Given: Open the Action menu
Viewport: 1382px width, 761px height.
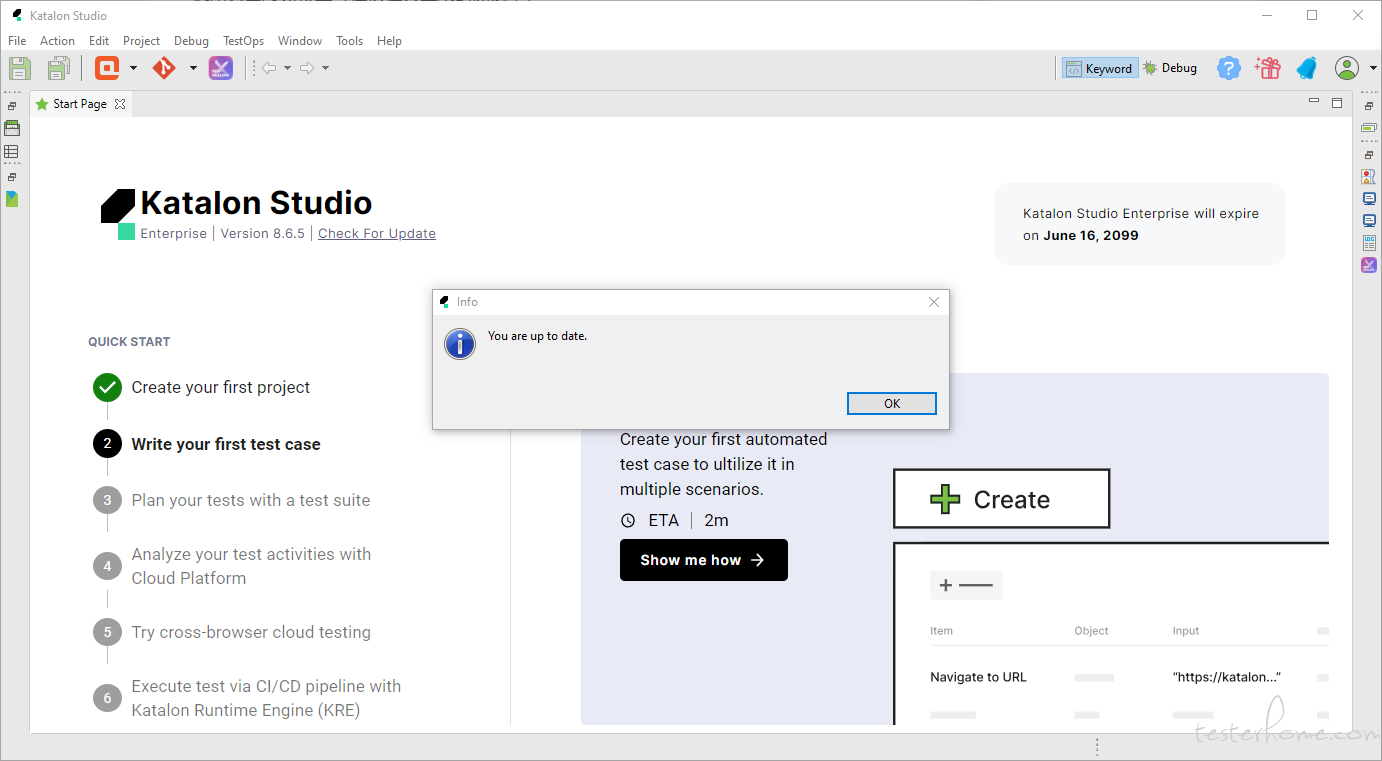Looking at the screenshot, I should point(57,41).
